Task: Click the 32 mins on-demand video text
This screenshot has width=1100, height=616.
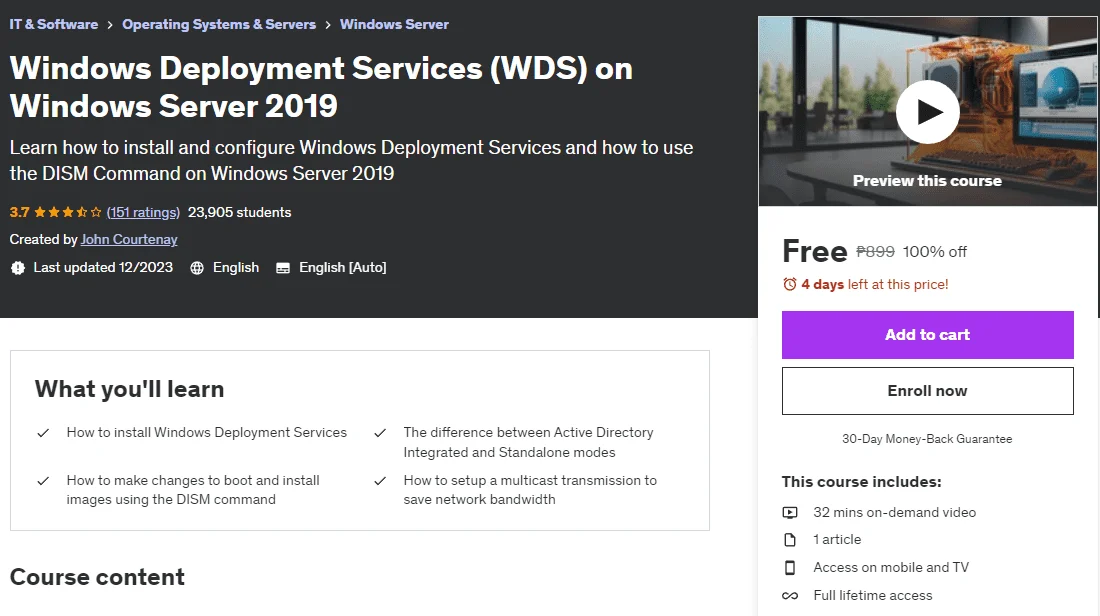Action: click(x=894, y=512)
